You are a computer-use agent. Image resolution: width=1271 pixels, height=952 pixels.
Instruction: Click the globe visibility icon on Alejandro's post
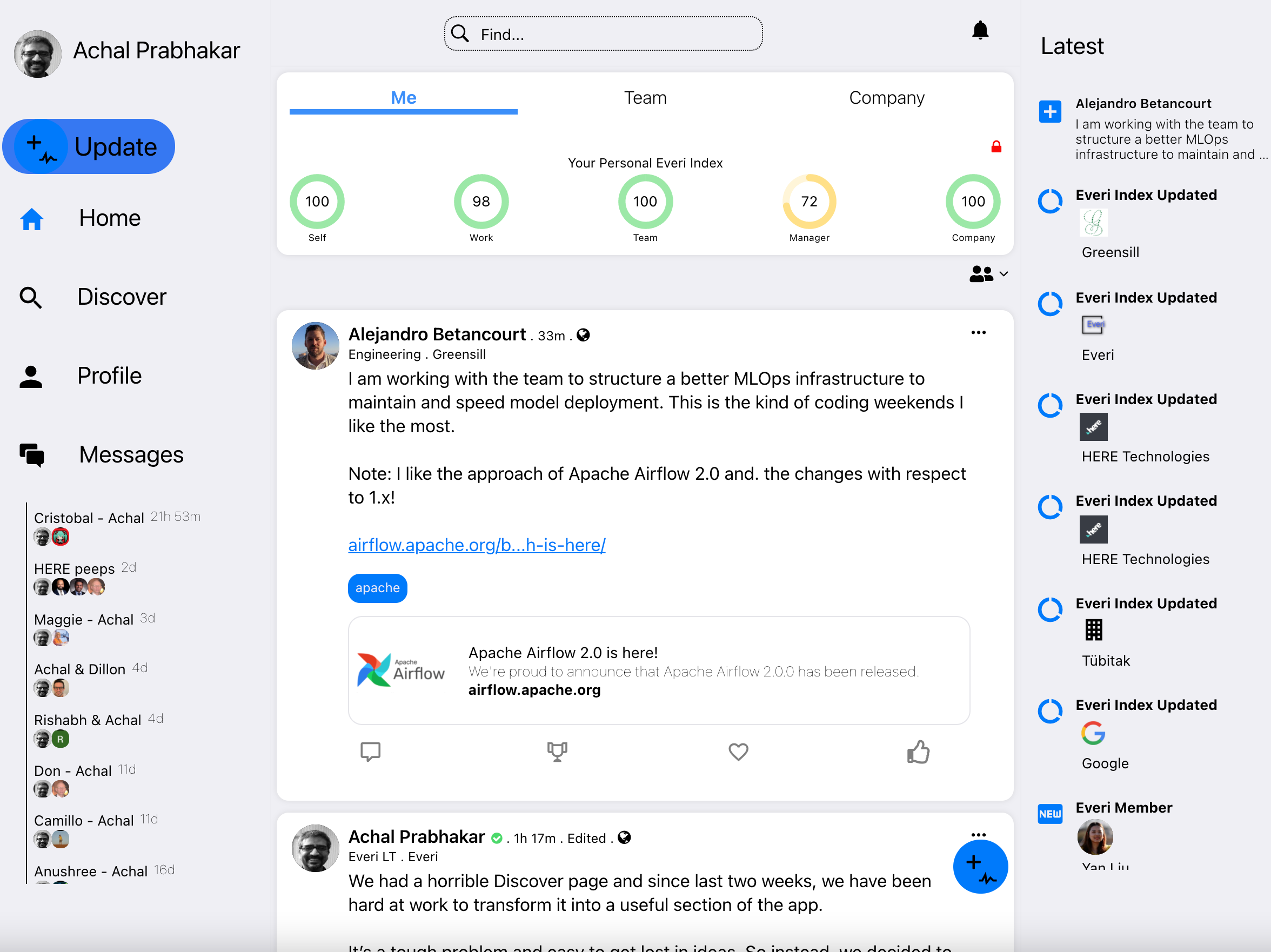583,335
